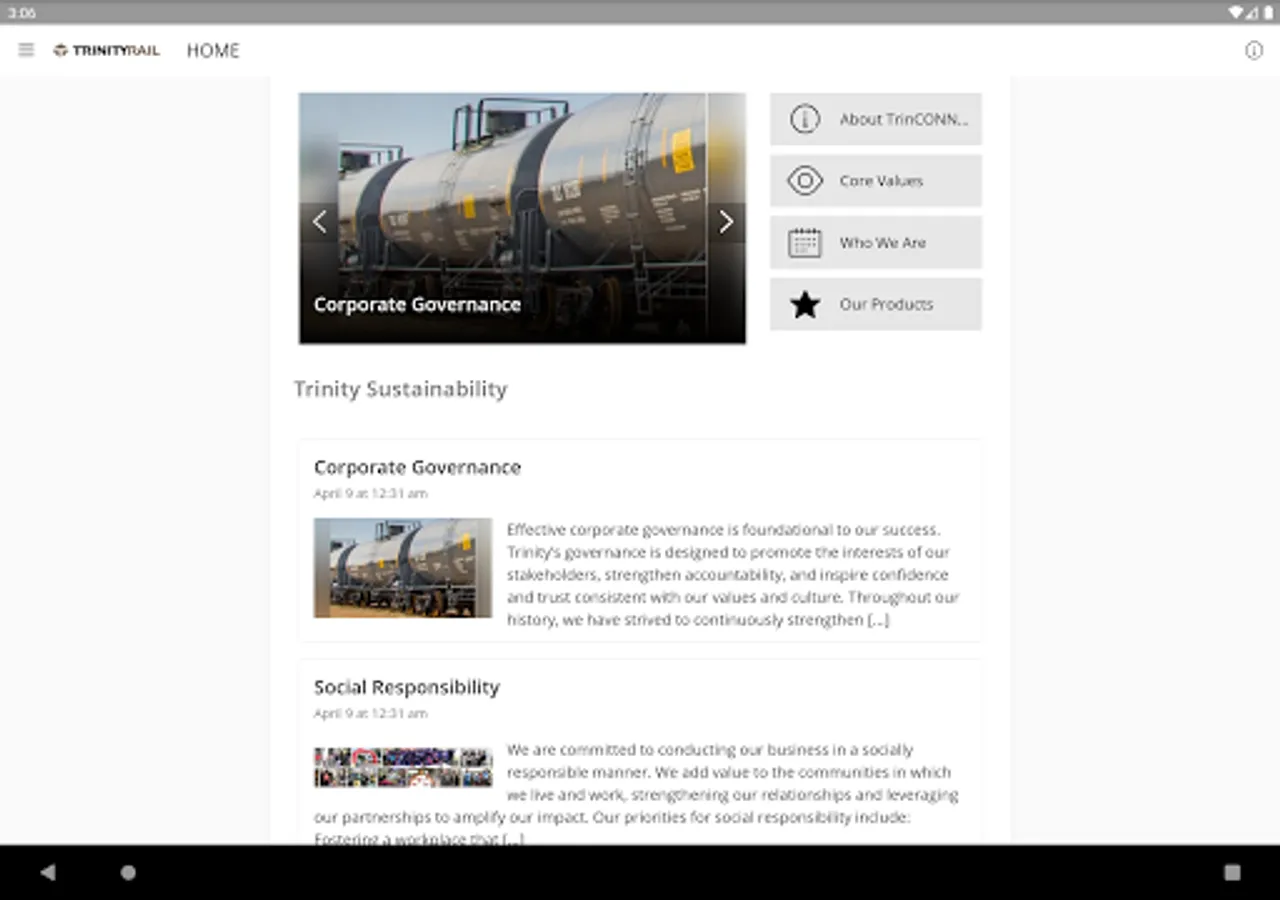Click the Trinity Sustainability heading

click(x=400, y=389)
